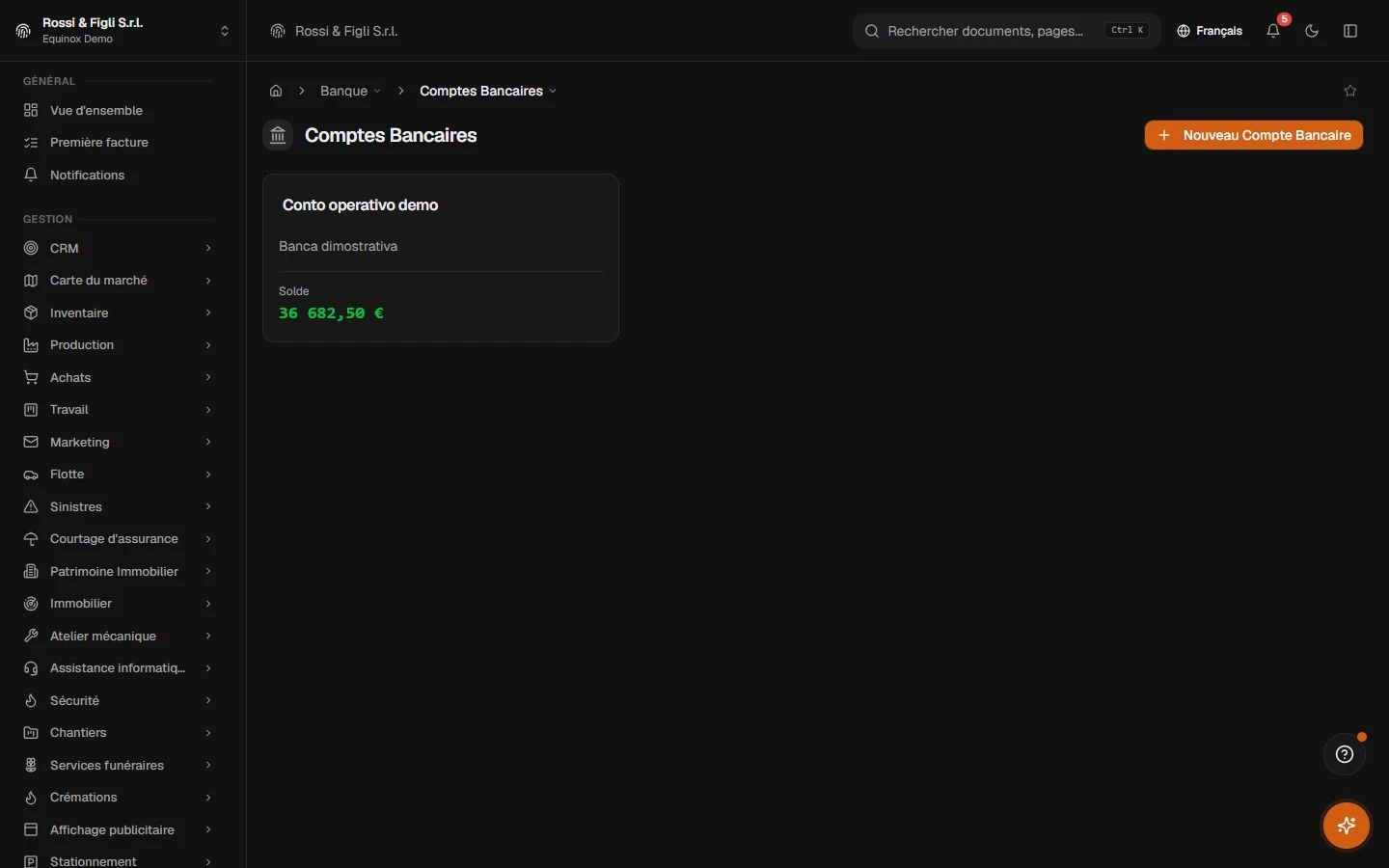Go to home via breadcrumb house icon
Image resolution: width=1389 pixels, height=868 pixels.
tap(276, 91)
